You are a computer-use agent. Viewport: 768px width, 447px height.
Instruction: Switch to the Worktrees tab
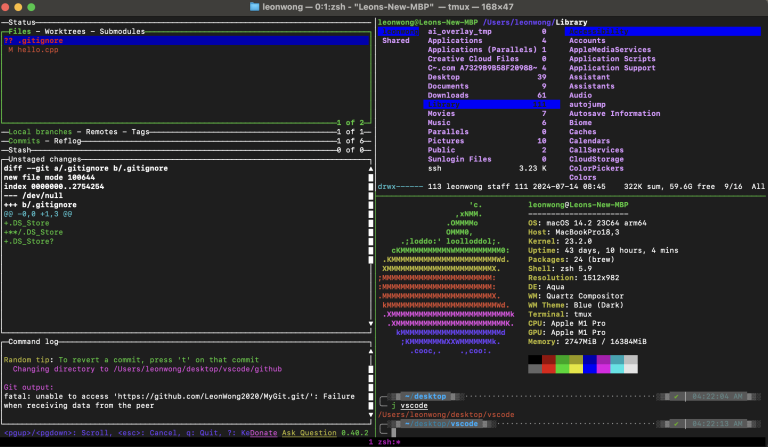[65, 31]
